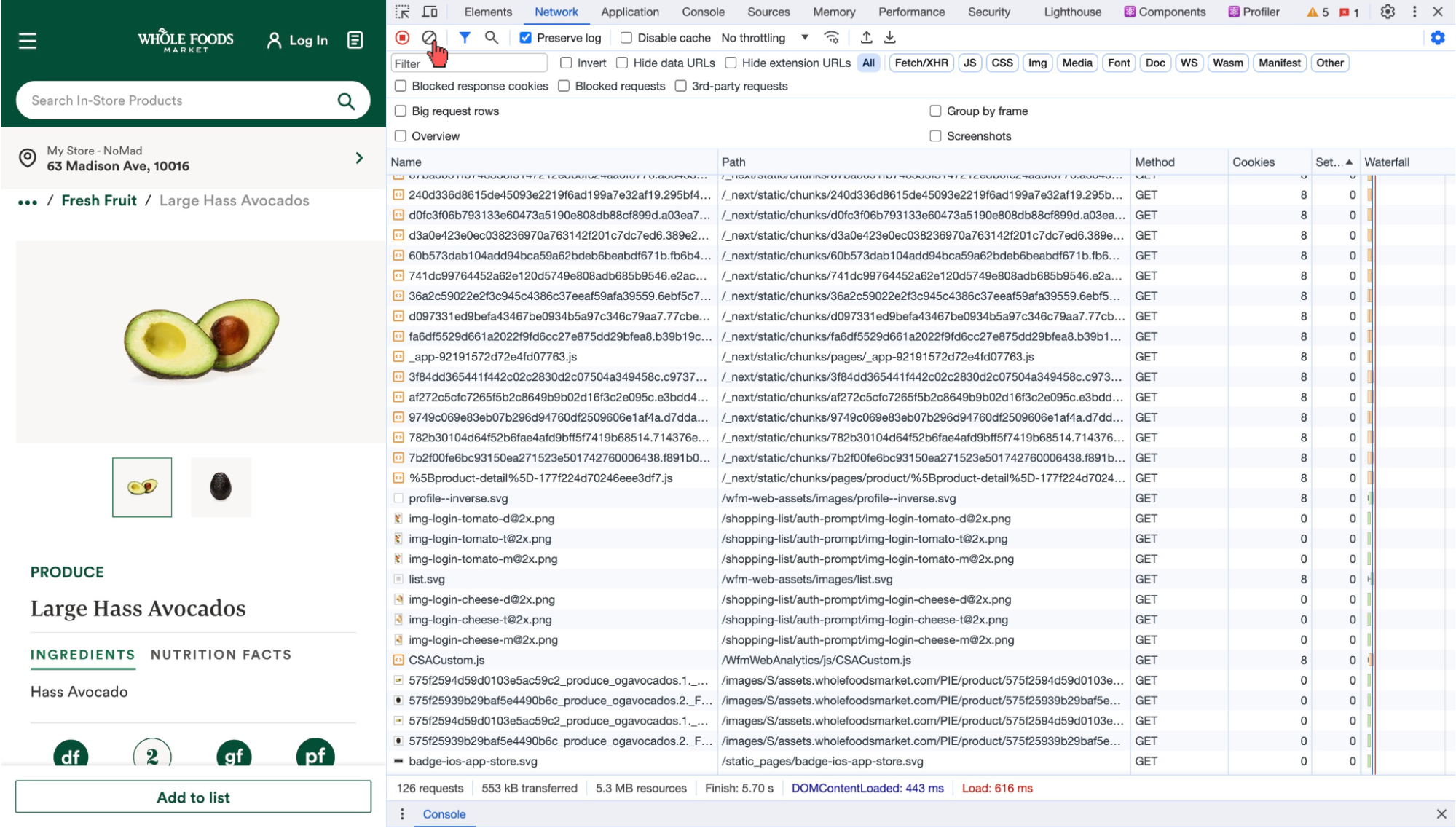Open the DevTools more options menu
Viewport: 1456px width, 828px height.
click(1414, 12)
